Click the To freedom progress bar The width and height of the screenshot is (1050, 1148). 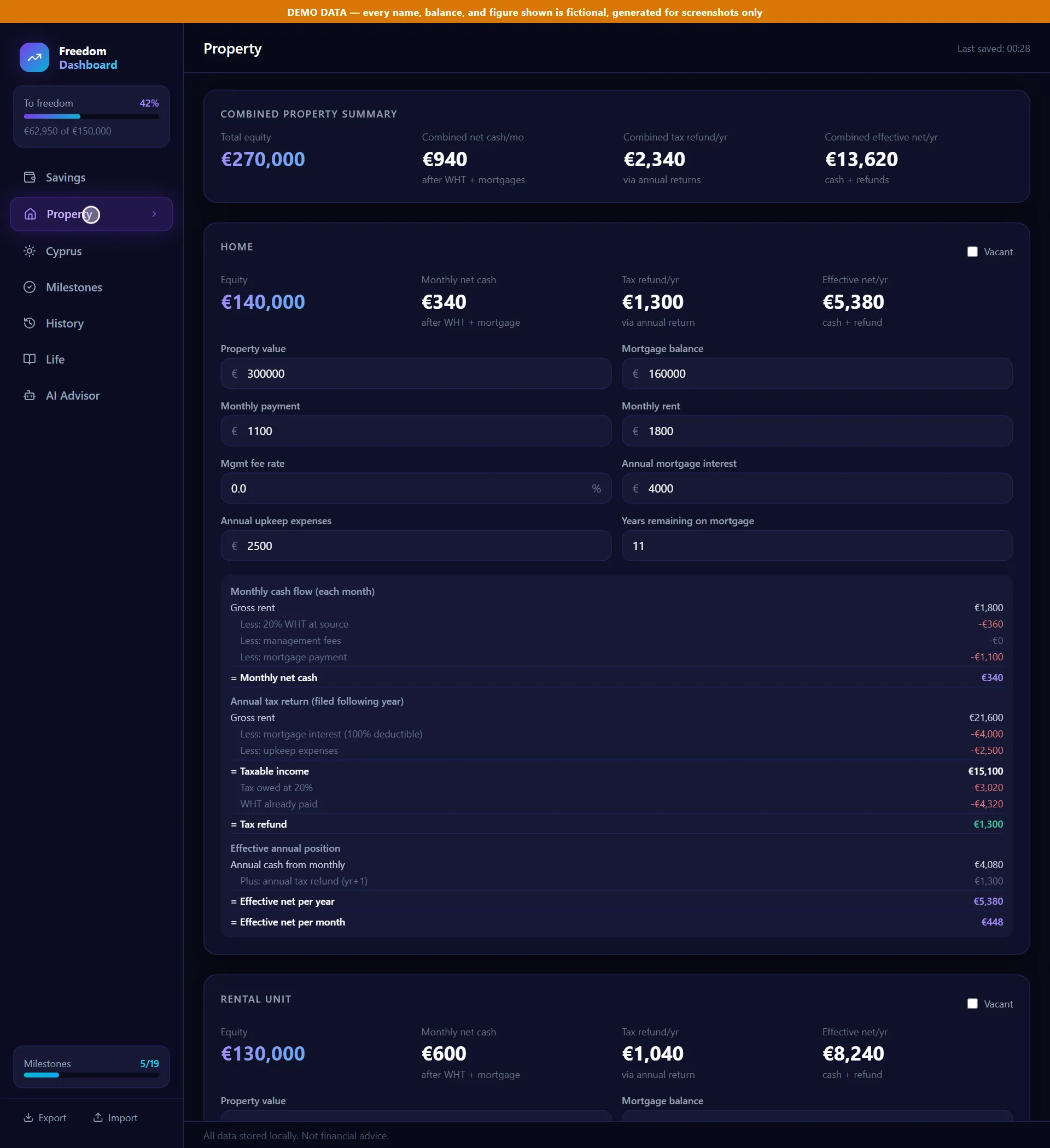tap(91, 116)
